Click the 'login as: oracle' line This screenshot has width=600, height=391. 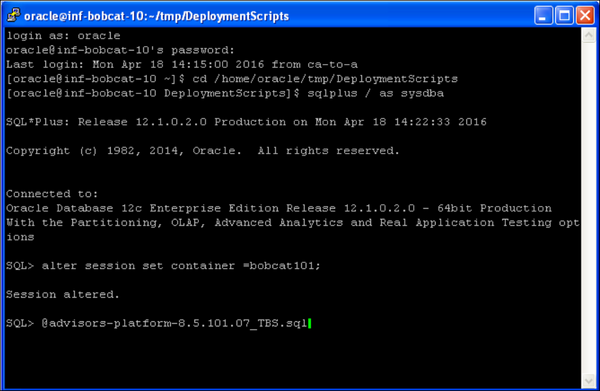point(63,36)
